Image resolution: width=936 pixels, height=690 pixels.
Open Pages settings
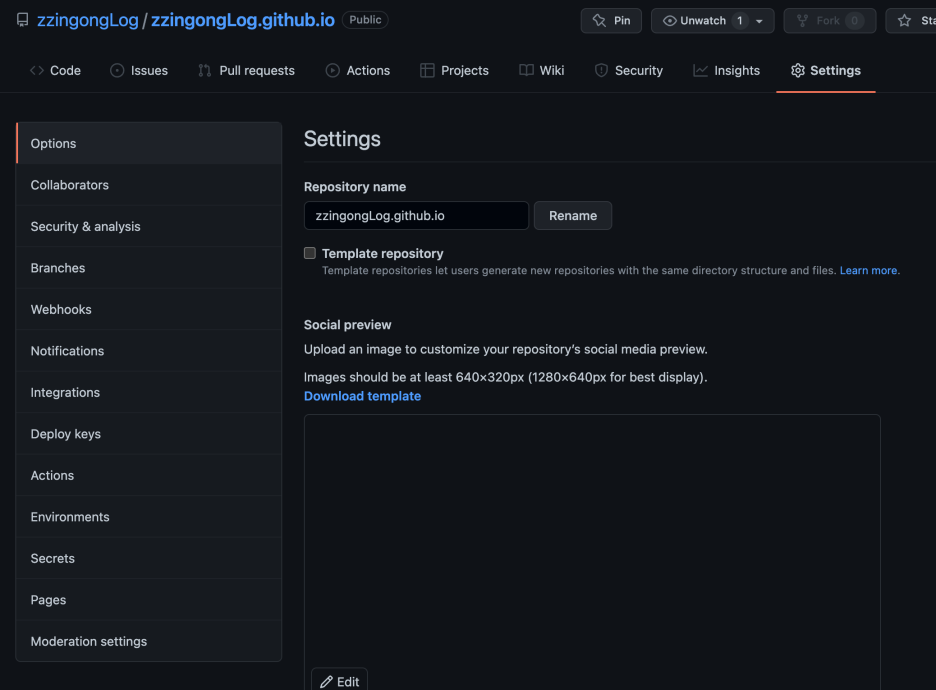click(149, 600)
